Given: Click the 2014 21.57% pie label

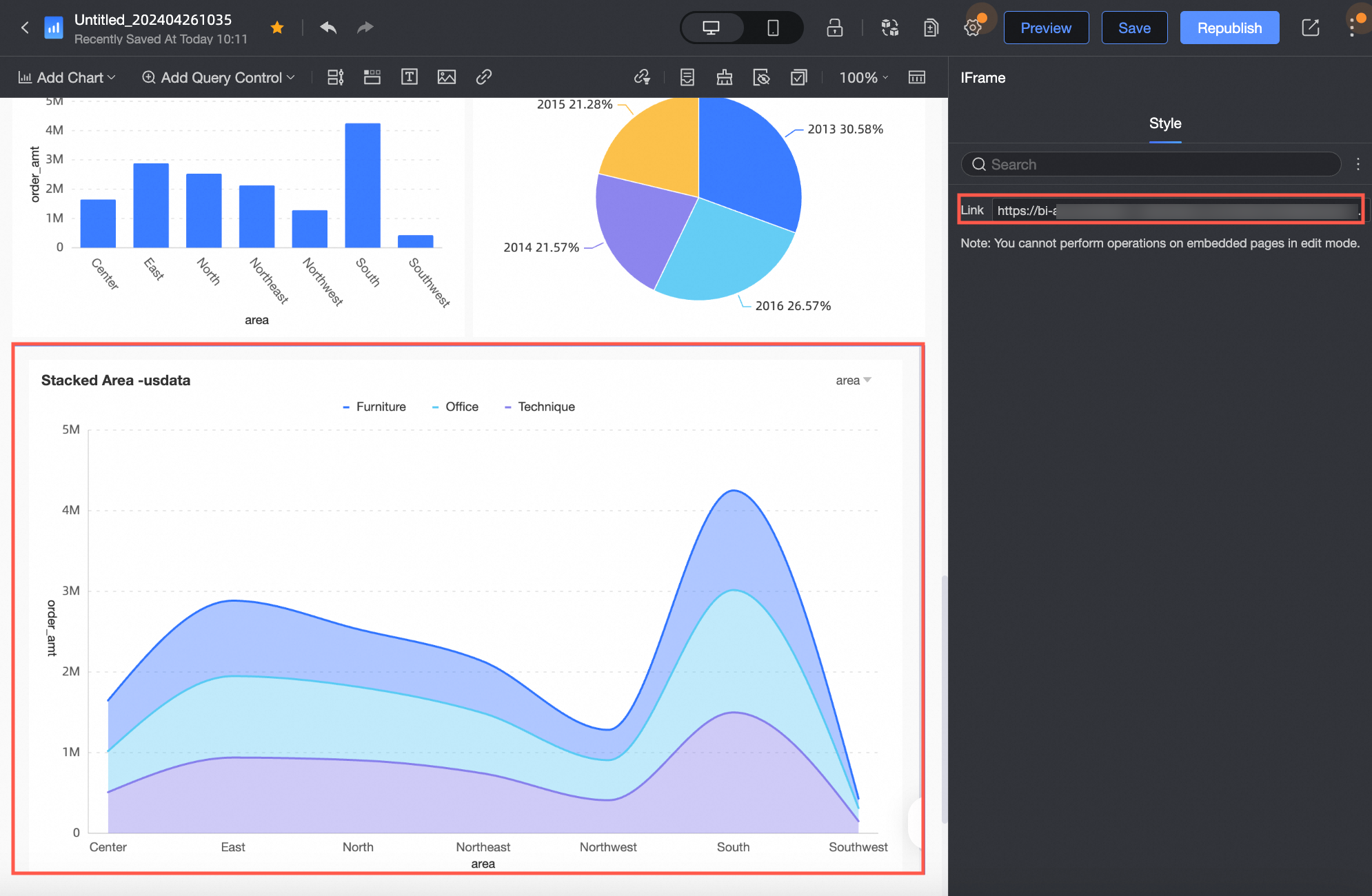Looking at the screenshot, I should click(x=541, y=247).
